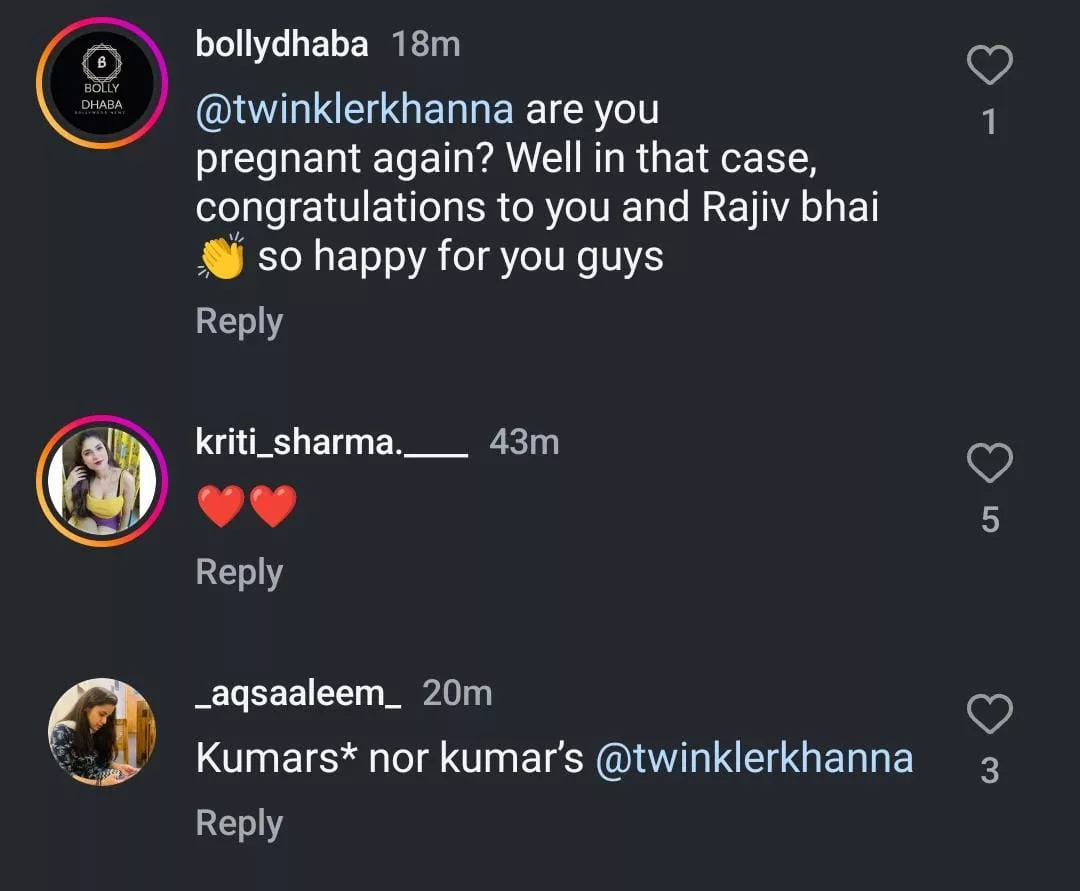Reply to bollydhaba's comment
Image resolution: width=1080 pixels, height=891 pixels.
tap(239, 322)
